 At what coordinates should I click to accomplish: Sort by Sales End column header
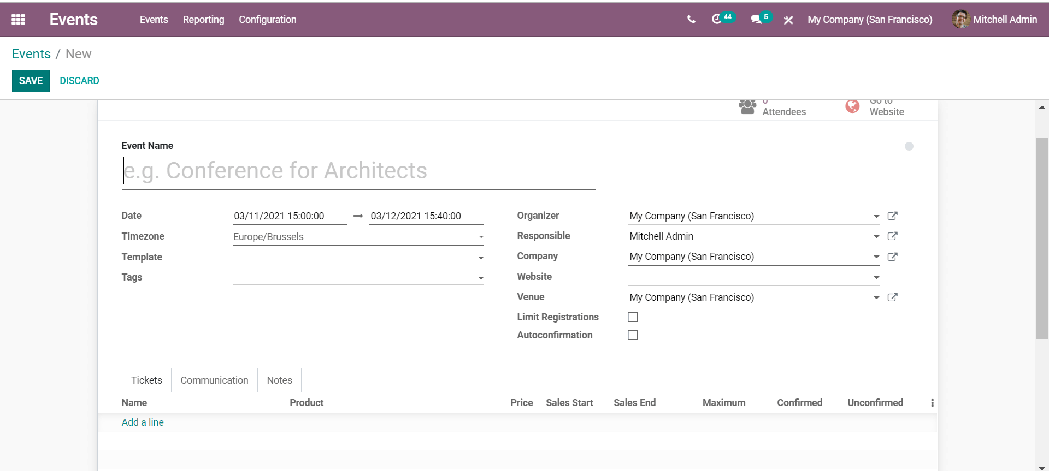coord(635,403)
